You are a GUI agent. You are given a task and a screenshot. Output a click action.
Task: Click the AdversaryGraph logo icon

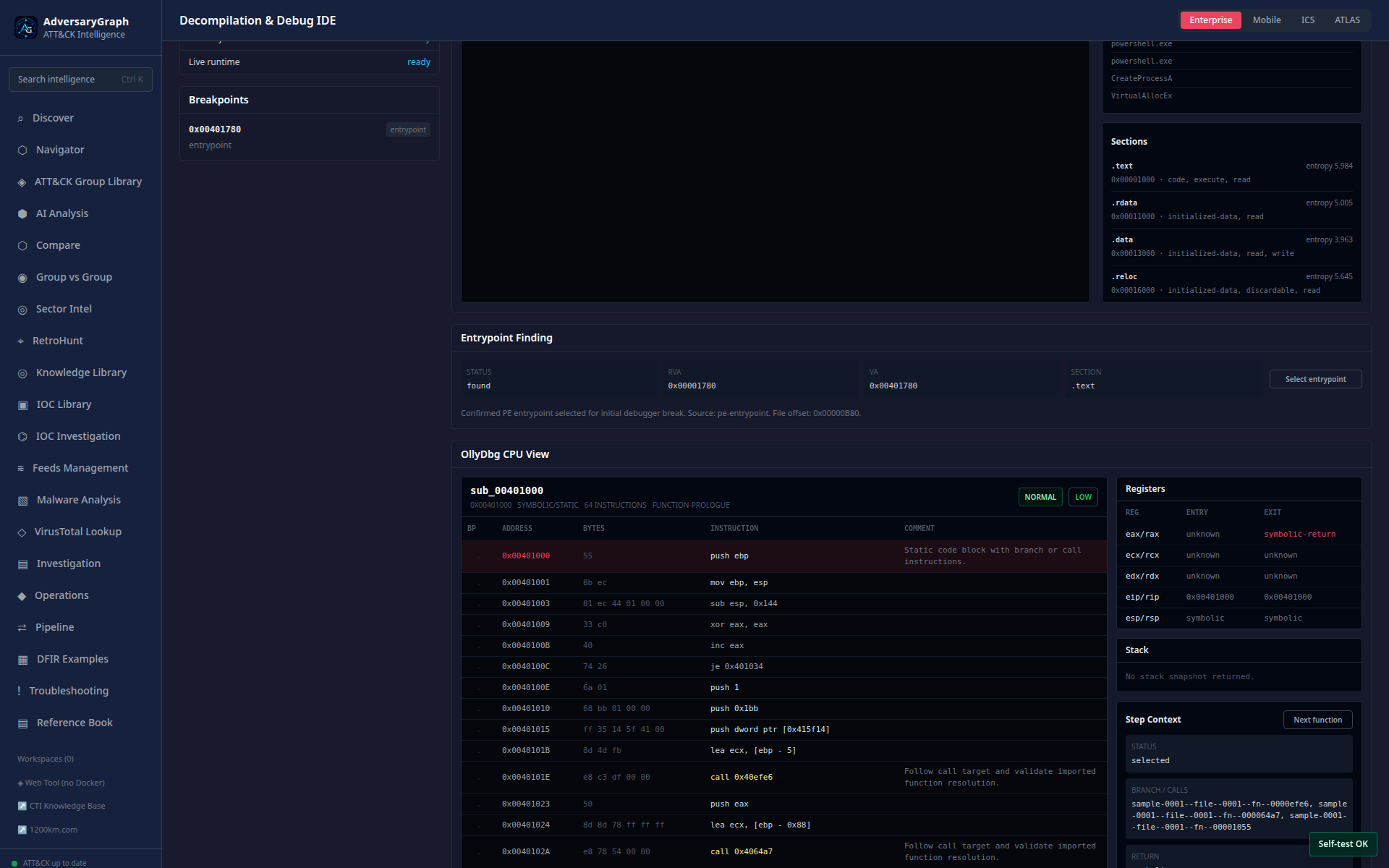point(26,27)
